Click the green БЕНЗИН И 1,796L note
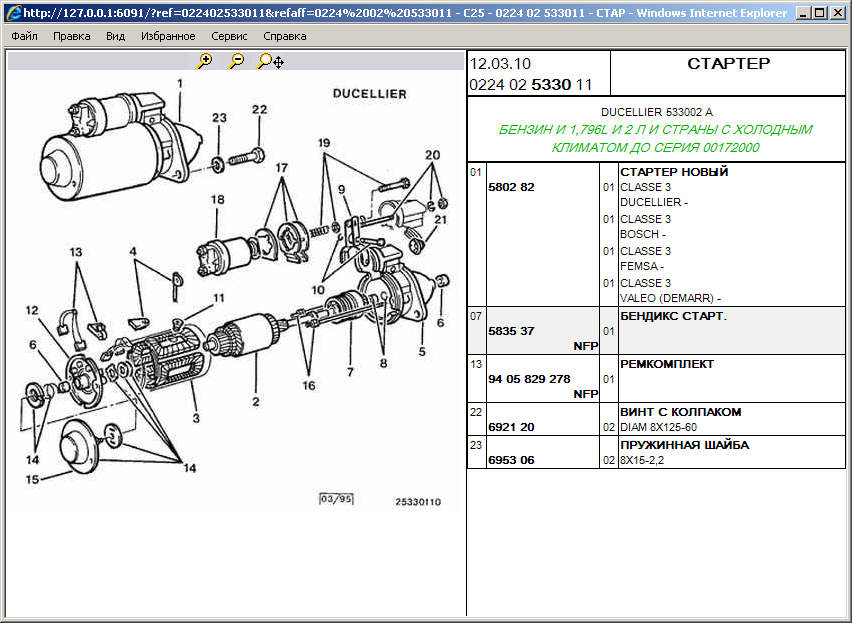852x623 pixels. coord(656,139)
